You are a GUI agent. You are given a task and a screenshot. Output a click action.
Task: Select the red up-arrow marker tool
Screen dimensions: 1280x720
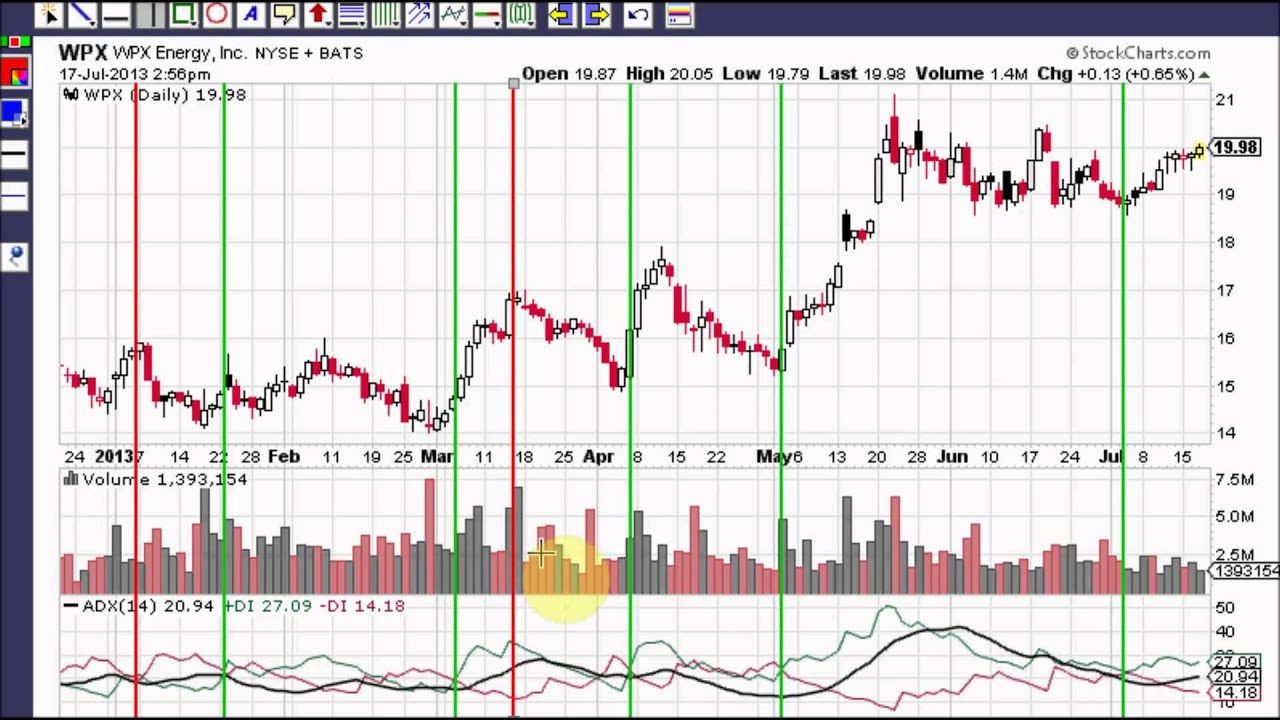[x=318, y=14]
